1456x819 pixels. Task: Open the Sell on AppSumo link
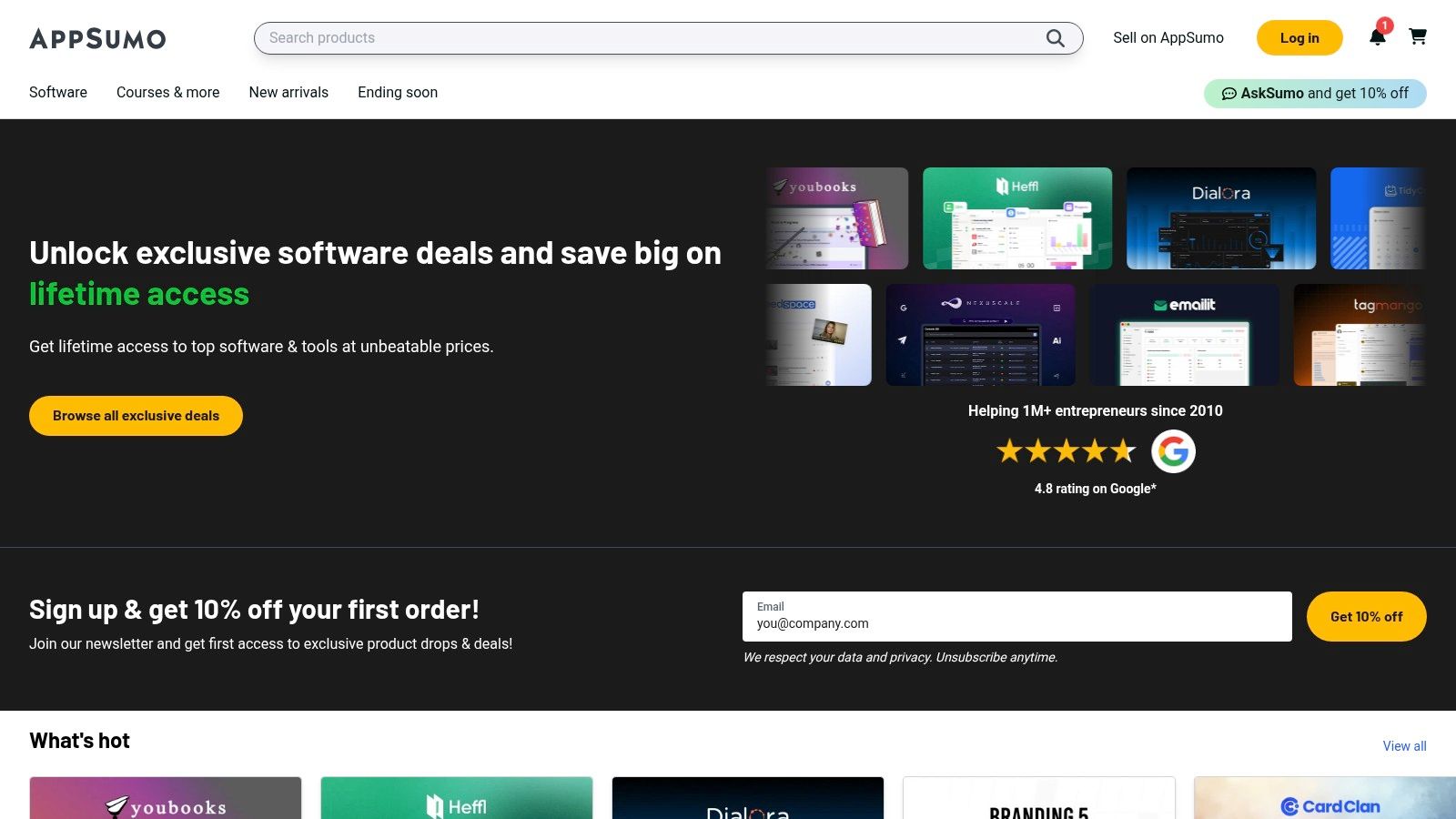click(x=1168, y=38)
